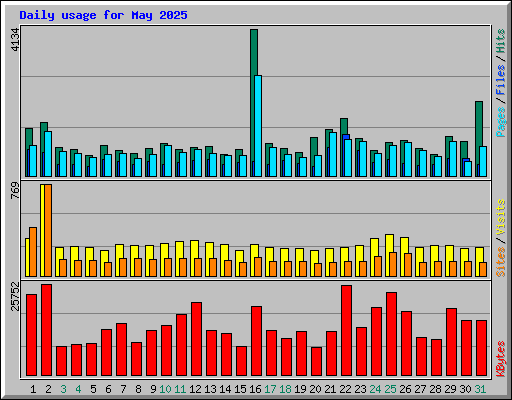This screenshot has height=400, width=512.
Task: Click the orange sites bar for day 2
Action: coord(48,230)
